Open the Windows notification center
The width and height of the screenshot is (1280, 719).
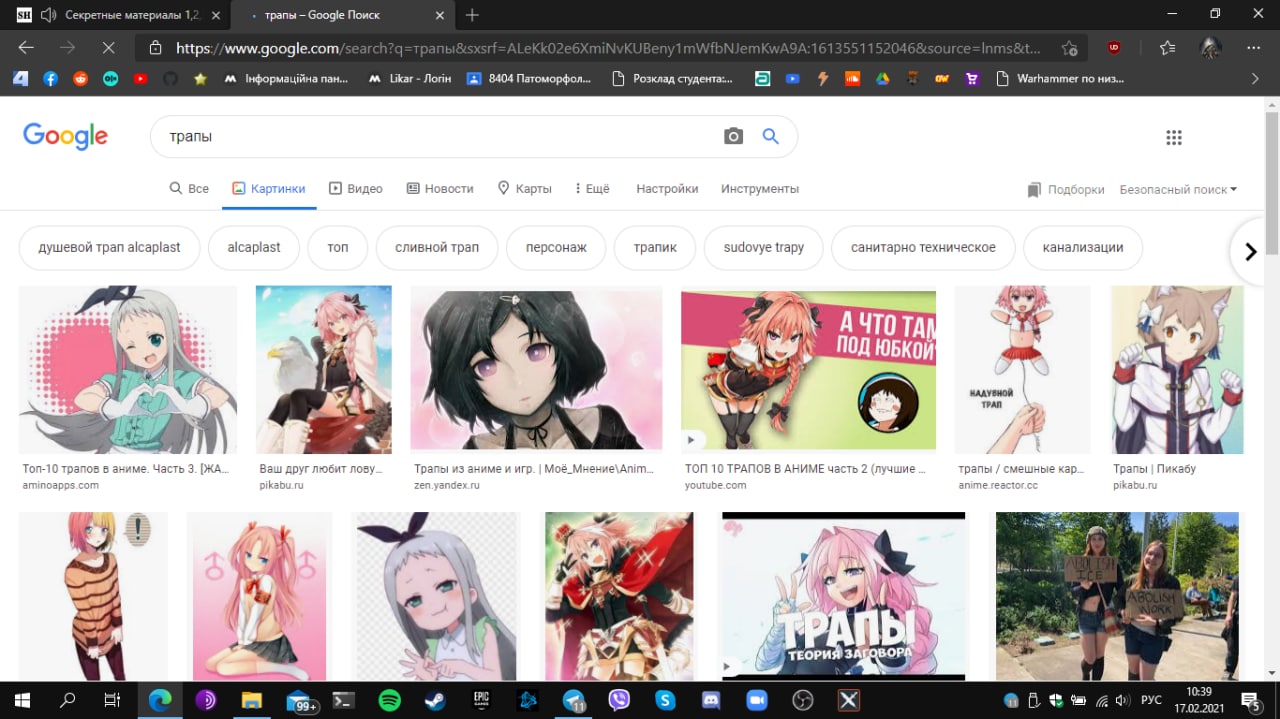click(x=1250, y=700)
